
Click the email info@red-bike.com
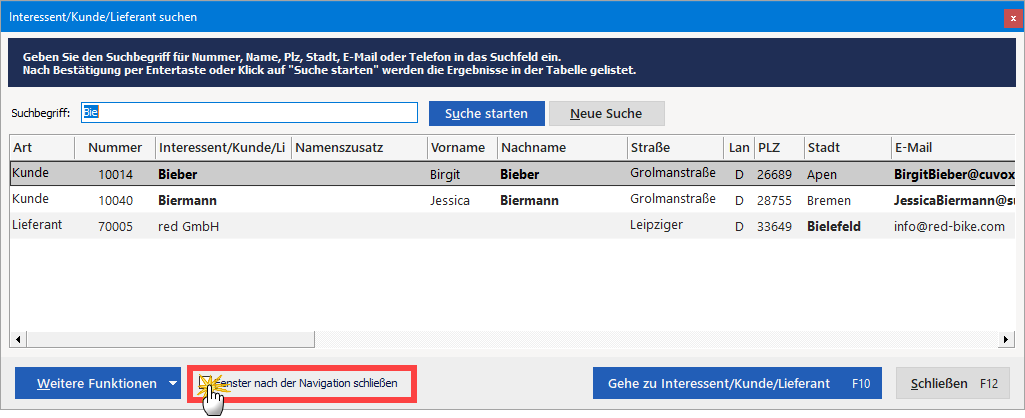[949, 227]
